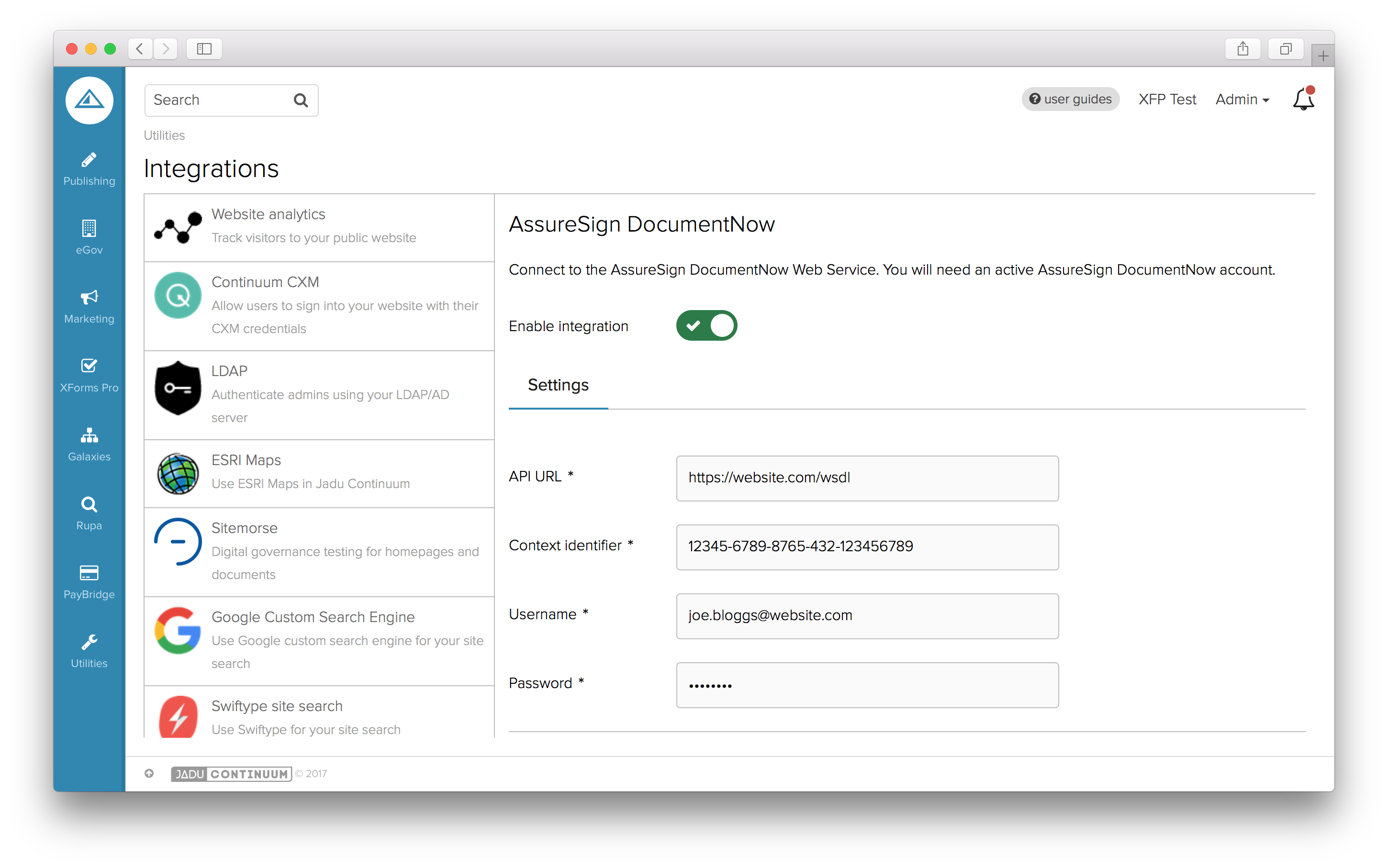
Task: Disable the Enable integration toggle
Action: (706, 326)
